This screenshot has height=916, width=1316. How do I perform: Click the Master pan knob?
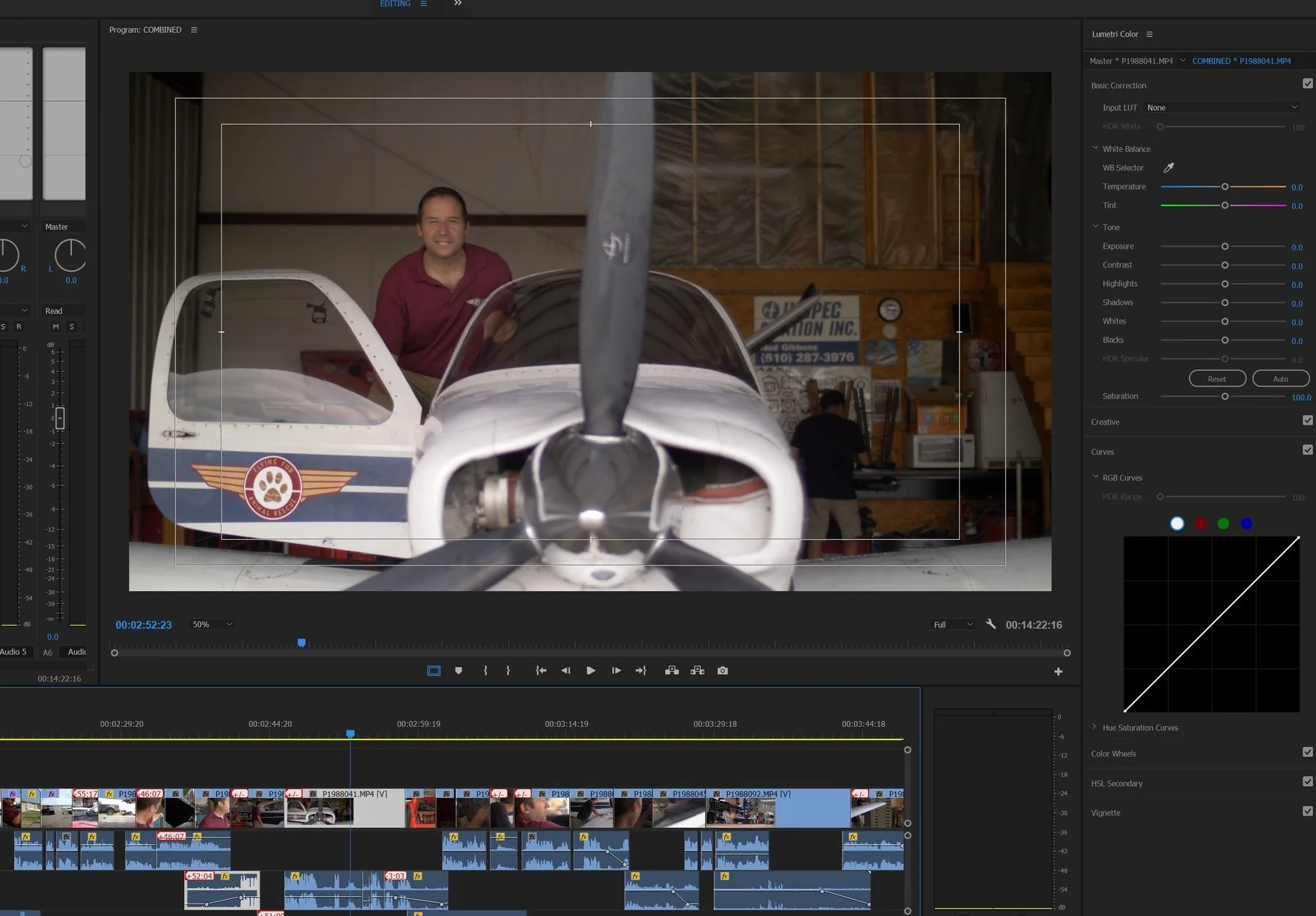(70, 254)
